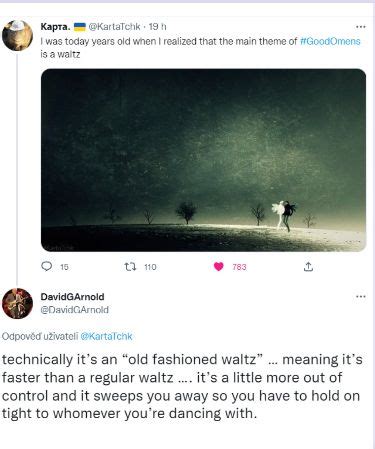
Task: Open DavidGArnold's profile picture
Action: point(17,303)
